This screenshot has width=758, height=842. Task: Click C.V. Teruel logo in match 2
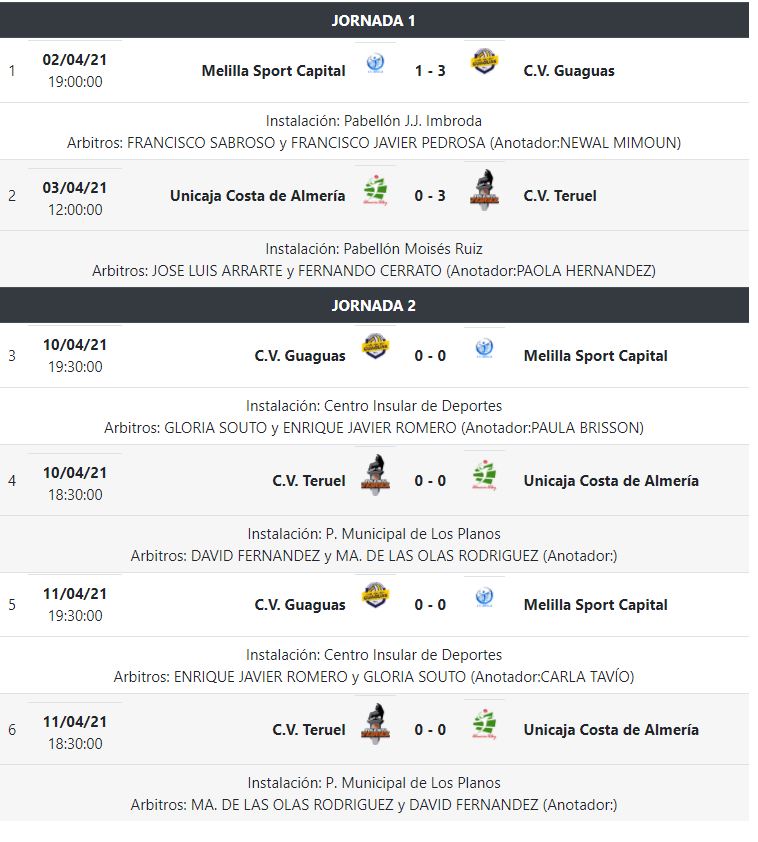484,190
